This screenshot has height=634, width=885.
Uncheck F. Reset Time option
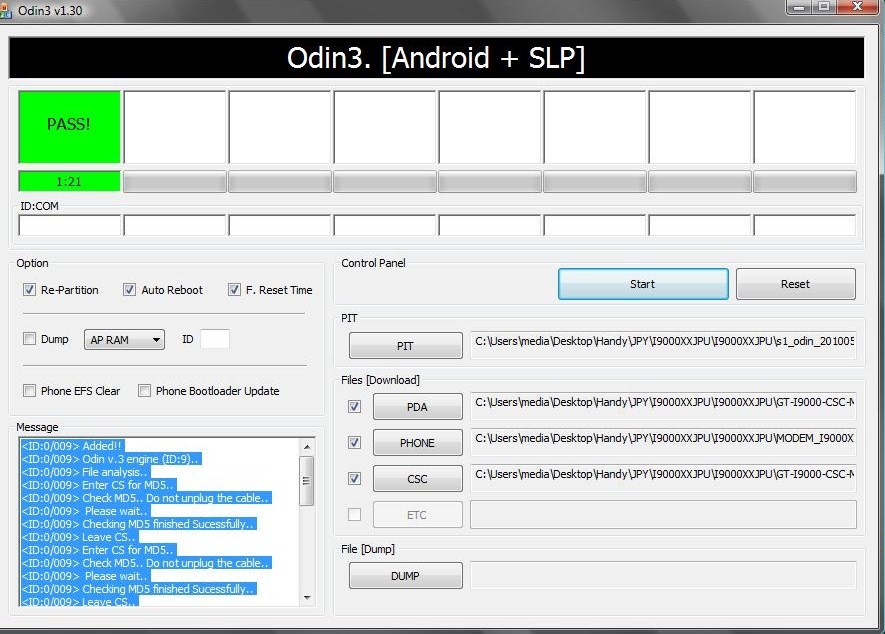(234, 290)
